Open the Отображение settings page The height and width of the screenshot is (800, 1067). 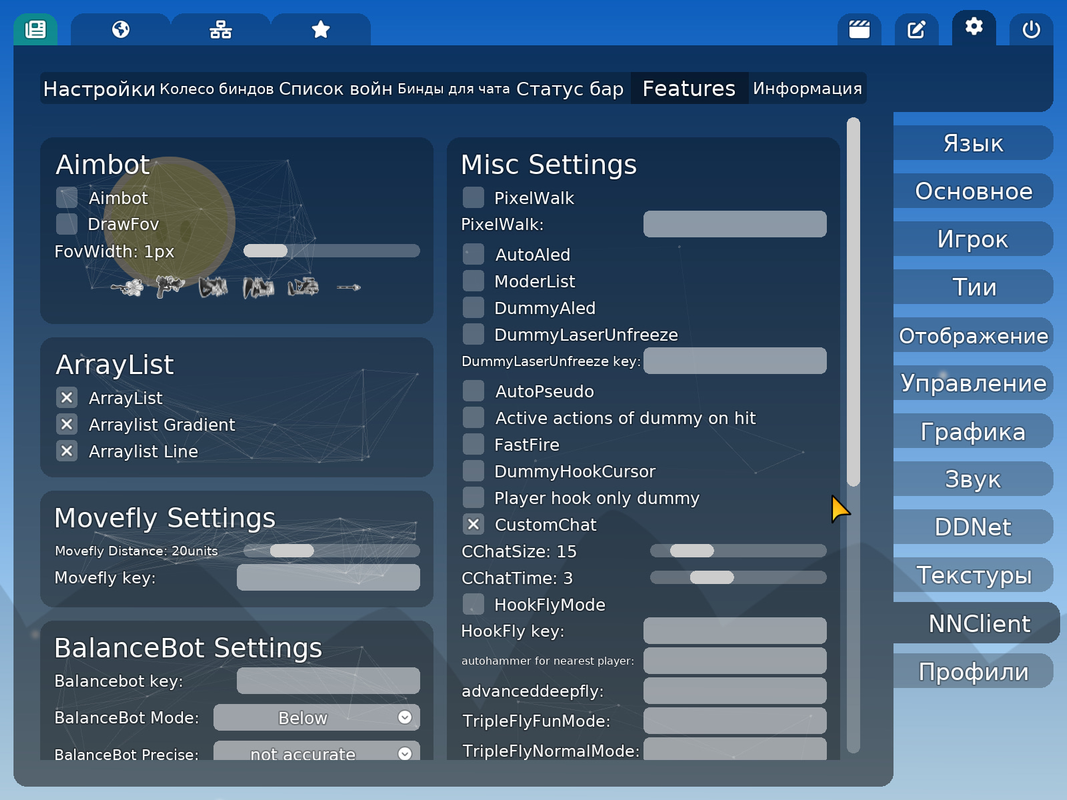pyautogui.click(x=973, y=335)
